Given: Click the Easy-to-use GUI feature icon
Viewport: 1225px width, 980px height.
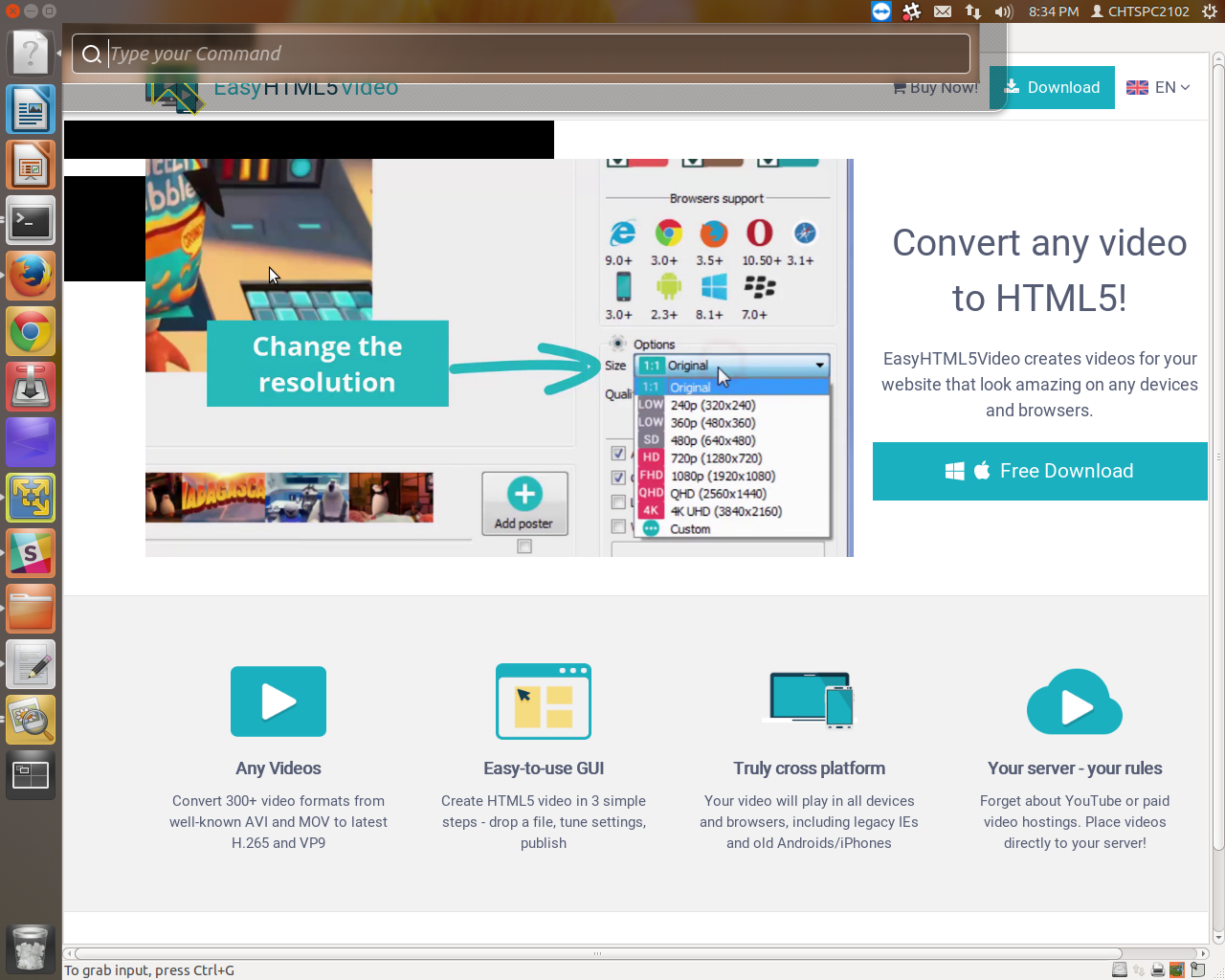Looking at the screenshot, I should pyautogui.click(x=544, y=702).
